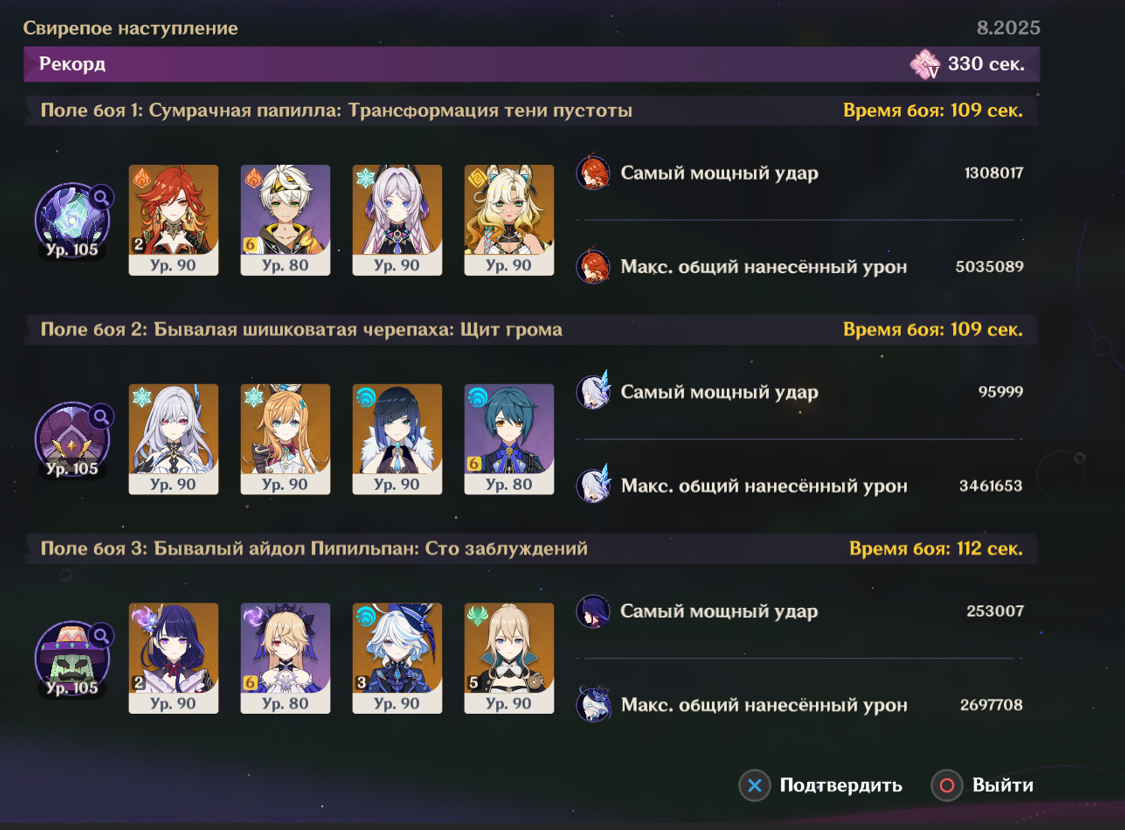Viewport: 1125px width, 830px height.
Task: Click the Anemo blonde character card
Action: pos(509,658)
